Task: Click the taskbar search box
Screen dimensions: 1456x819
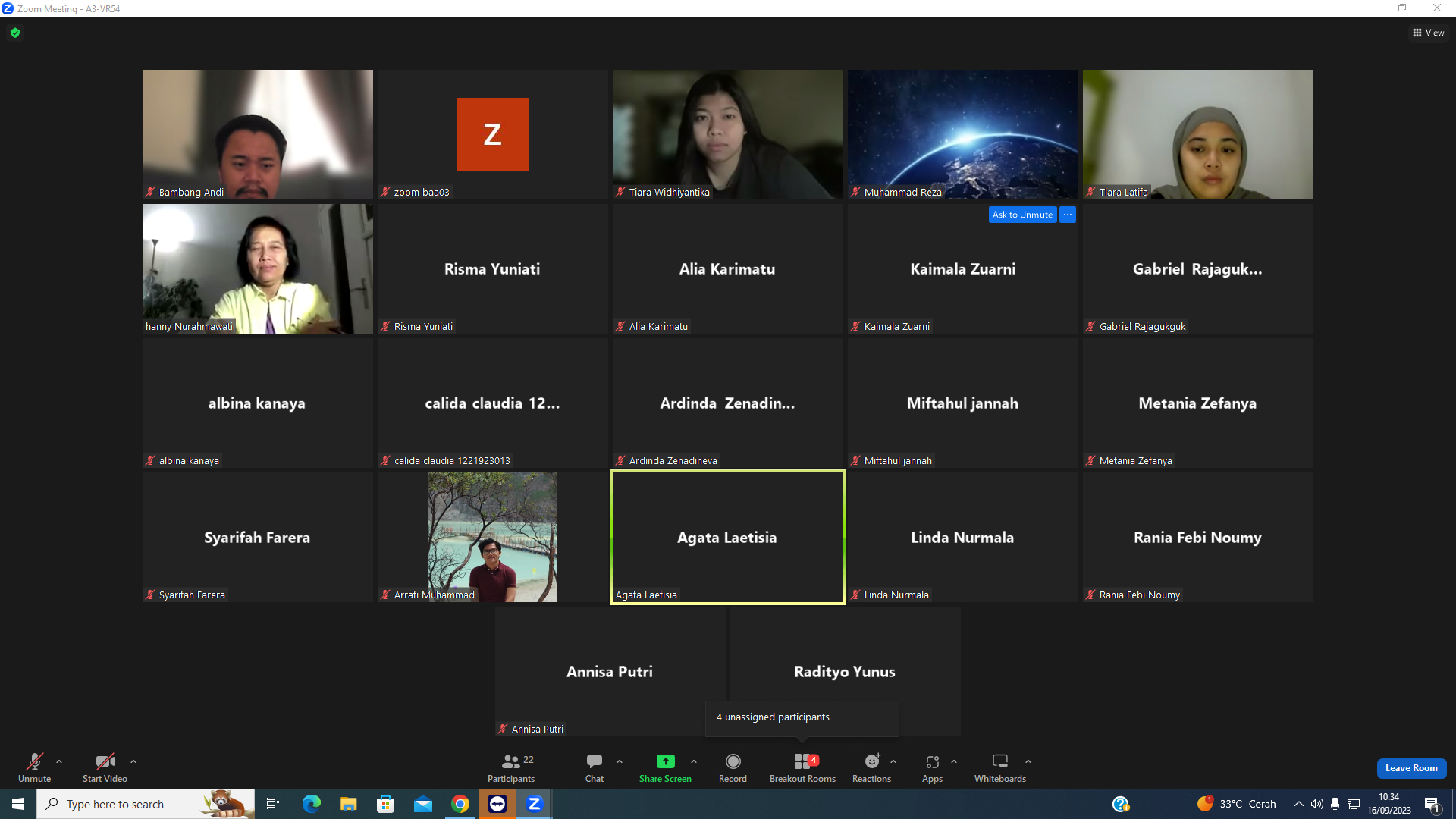Action: [x=146, y=804]
